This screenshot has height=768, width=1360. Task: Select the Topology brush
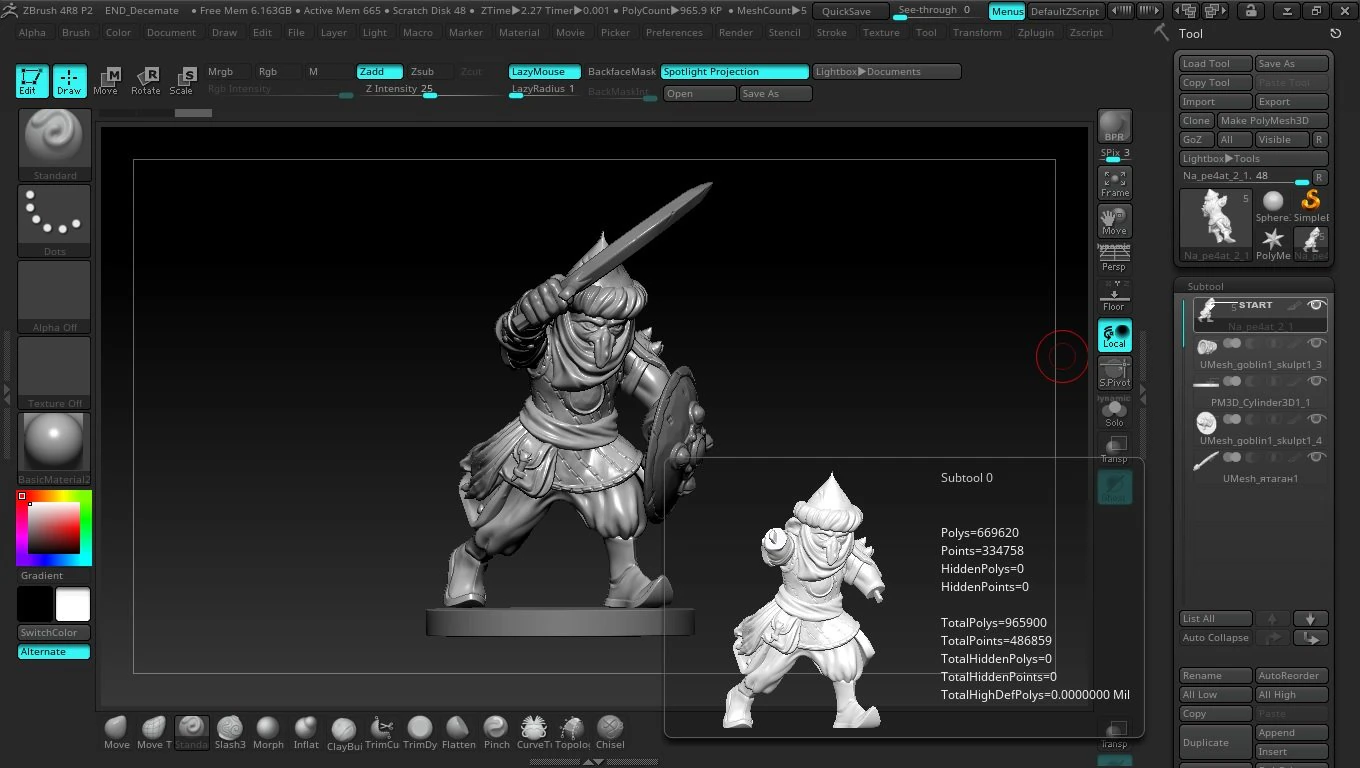click(x=572, y=733)
